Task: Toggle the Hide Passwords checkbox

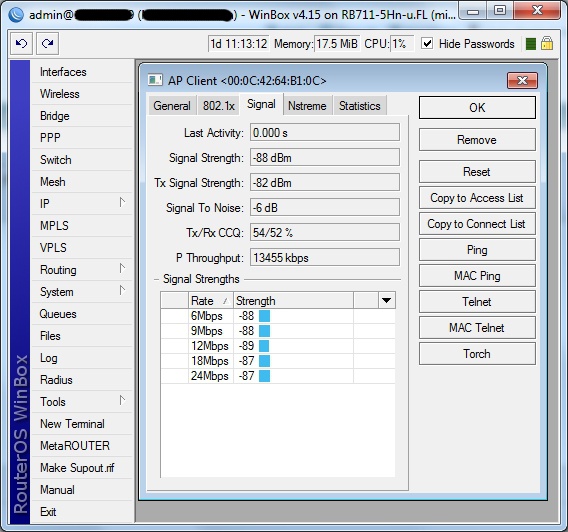Action: [x=427, y=44]
